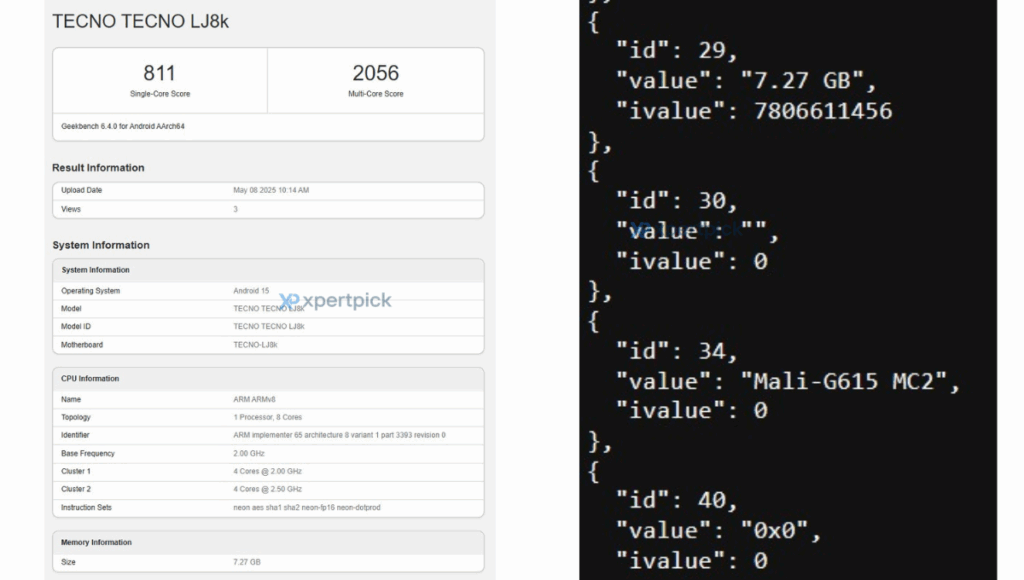The height and width of the screenshot is (580, 1024).
Task: Select the "Mali-G615 MC2" JSON value
Action: pos(843,381)
